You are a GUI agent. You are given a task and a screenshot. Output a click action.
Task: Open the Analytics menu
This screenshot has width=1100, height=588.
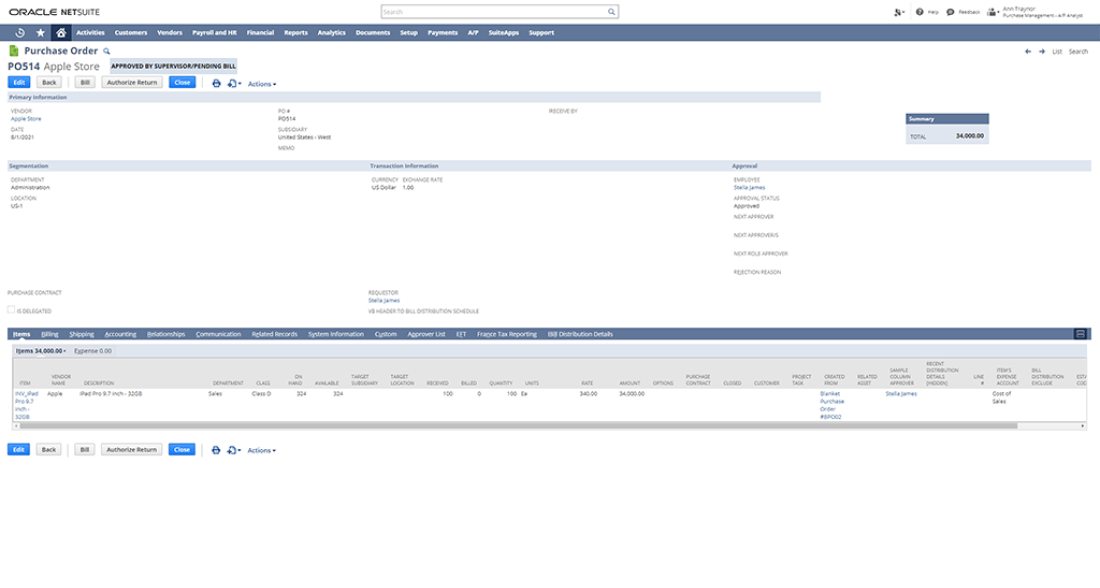pos(331,32)
